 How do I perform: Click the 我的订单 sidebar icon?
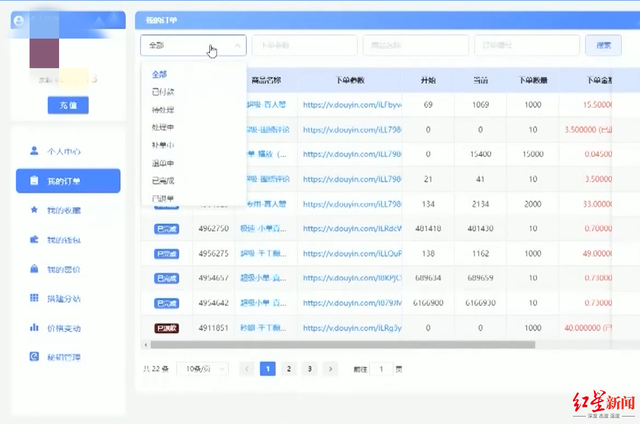coord(33,181)
